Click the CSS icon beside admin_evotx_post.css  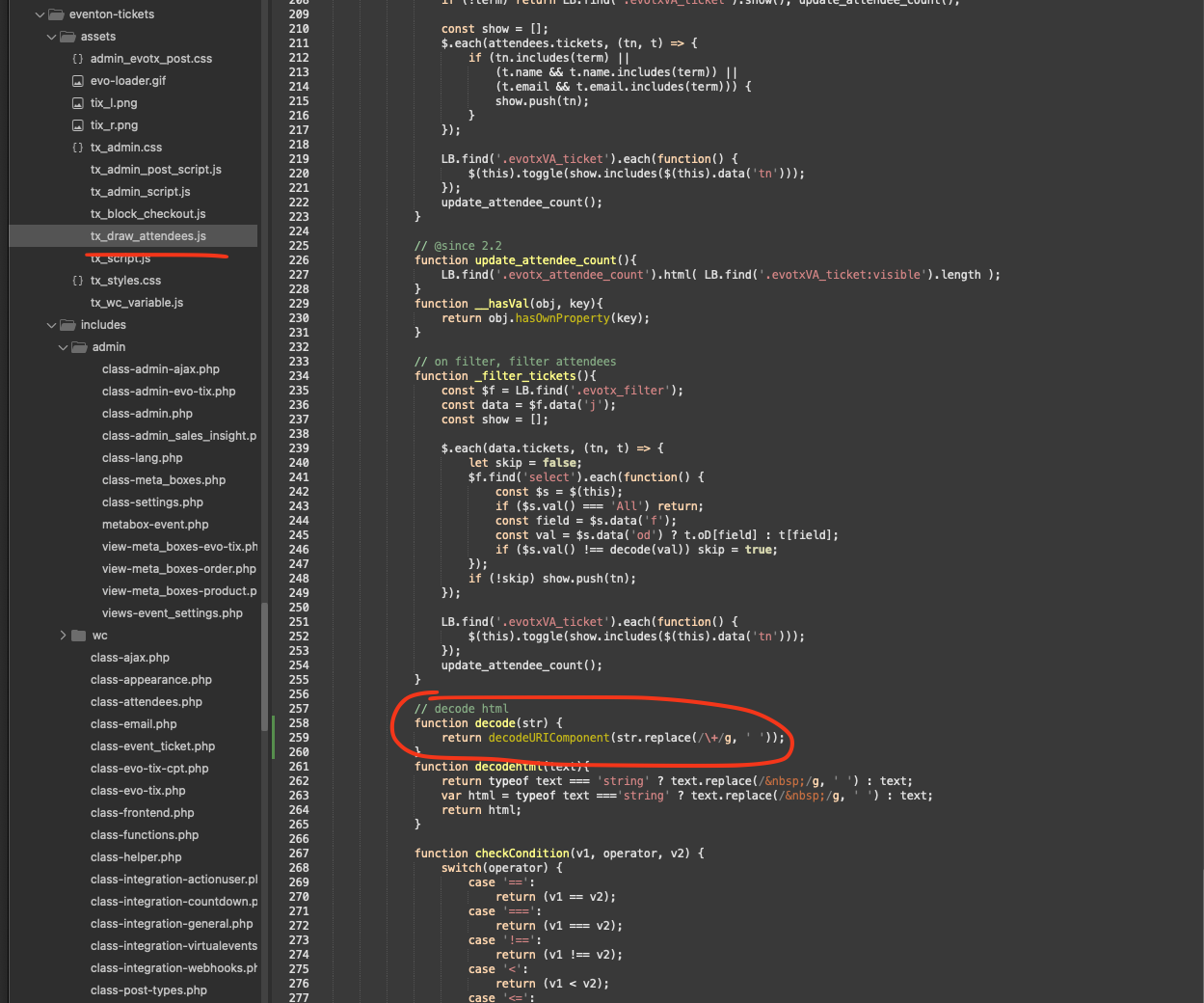78,59
